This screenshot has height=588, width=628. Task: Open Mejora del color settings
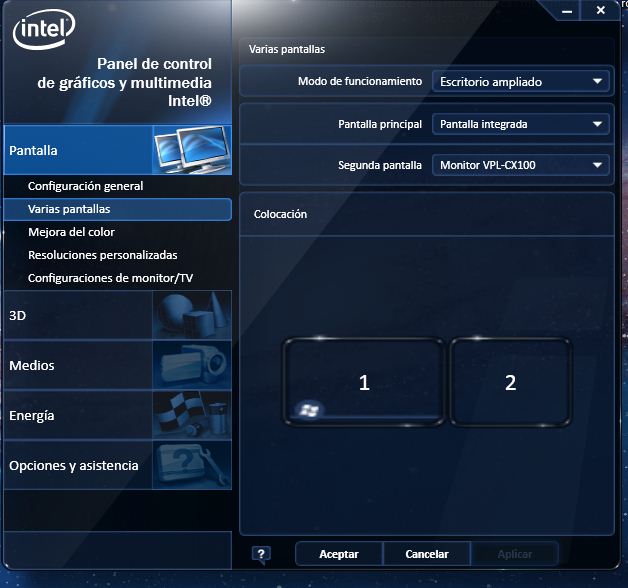[x=71, y=232]
